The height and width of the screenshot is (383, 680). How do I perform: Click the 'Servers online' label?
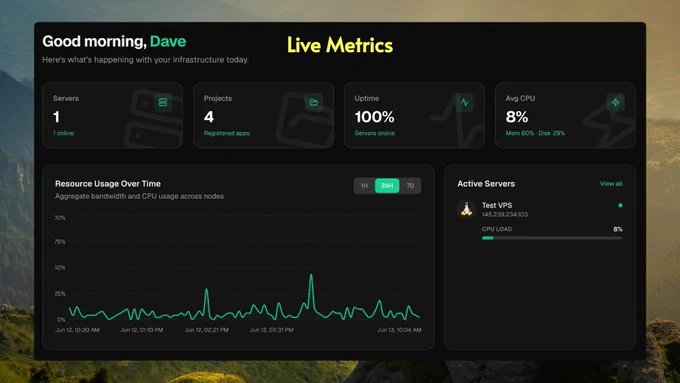375,133
